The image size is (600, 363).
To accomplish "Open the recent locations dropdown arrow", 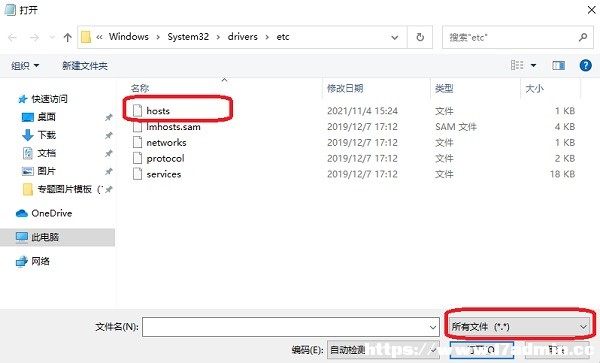I will coord(52,37).
